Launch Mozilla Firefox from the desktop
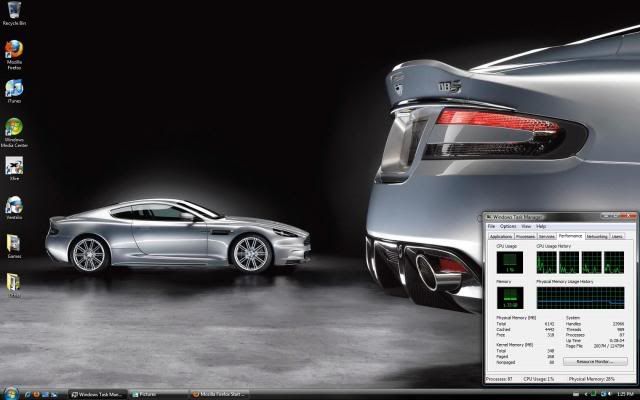 [14, 50]
